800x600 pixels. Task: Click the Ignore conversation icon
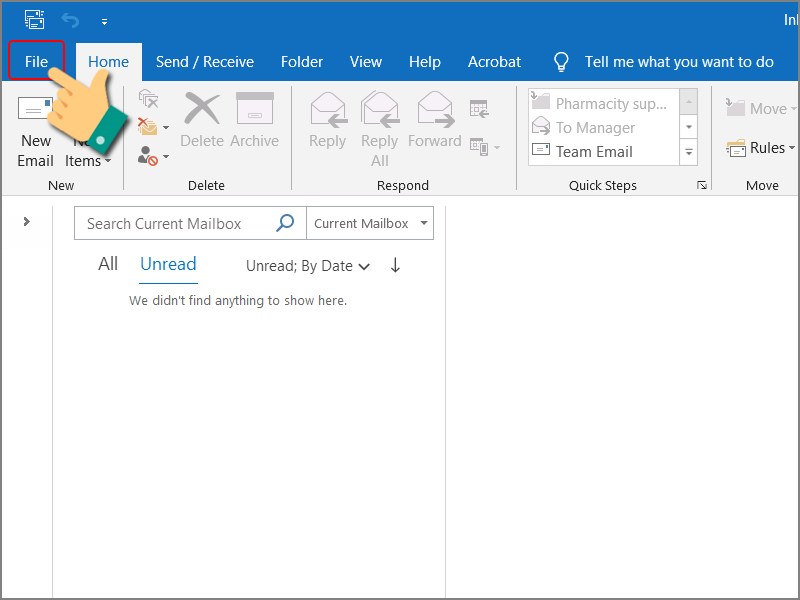(148, 98)
